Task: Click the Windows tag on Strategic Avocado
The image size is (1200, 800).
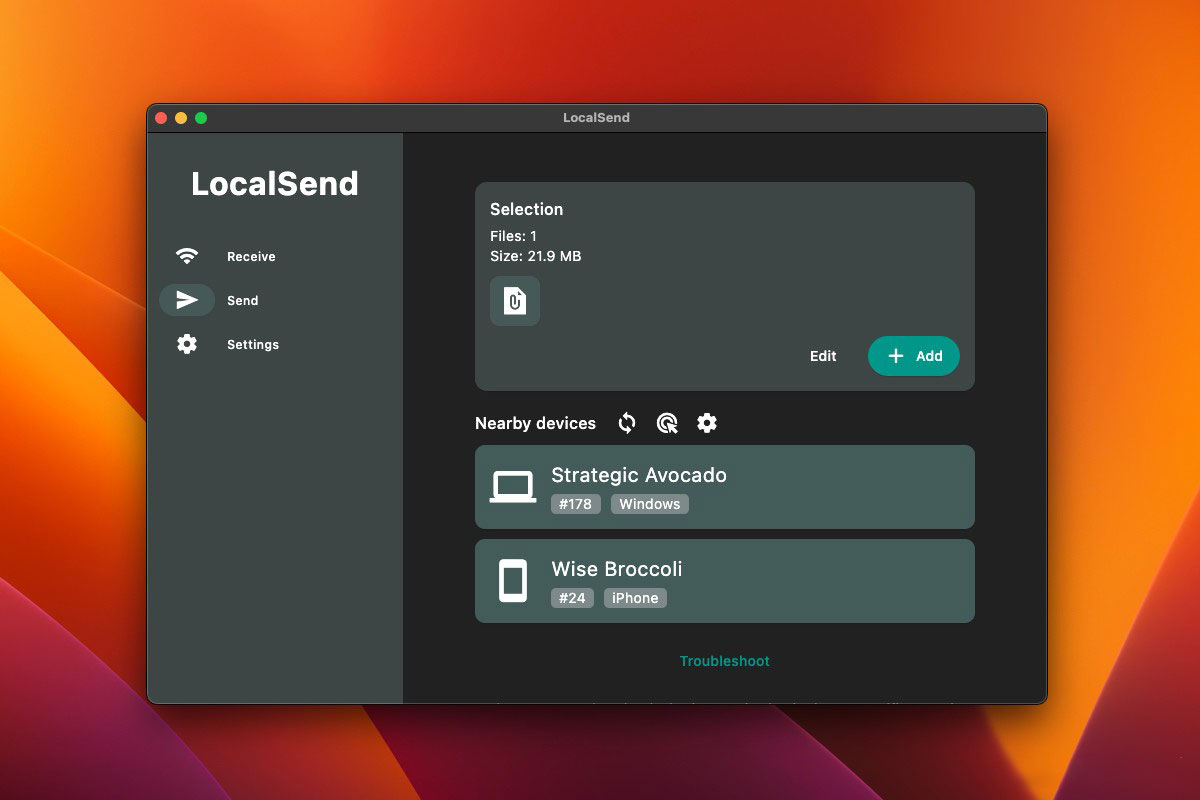Action: 650,504
